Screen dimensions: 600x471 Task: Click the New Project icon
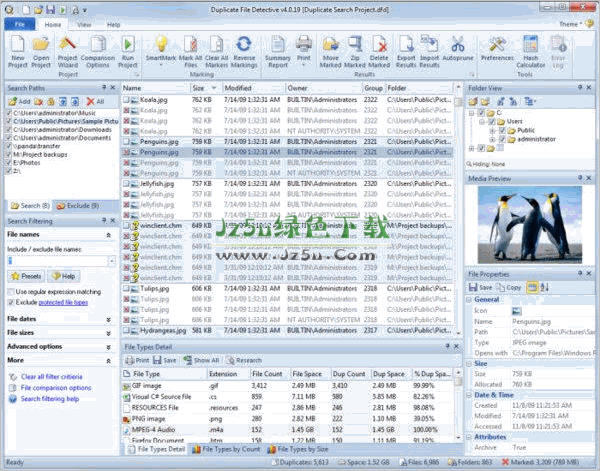pos(18,52)
